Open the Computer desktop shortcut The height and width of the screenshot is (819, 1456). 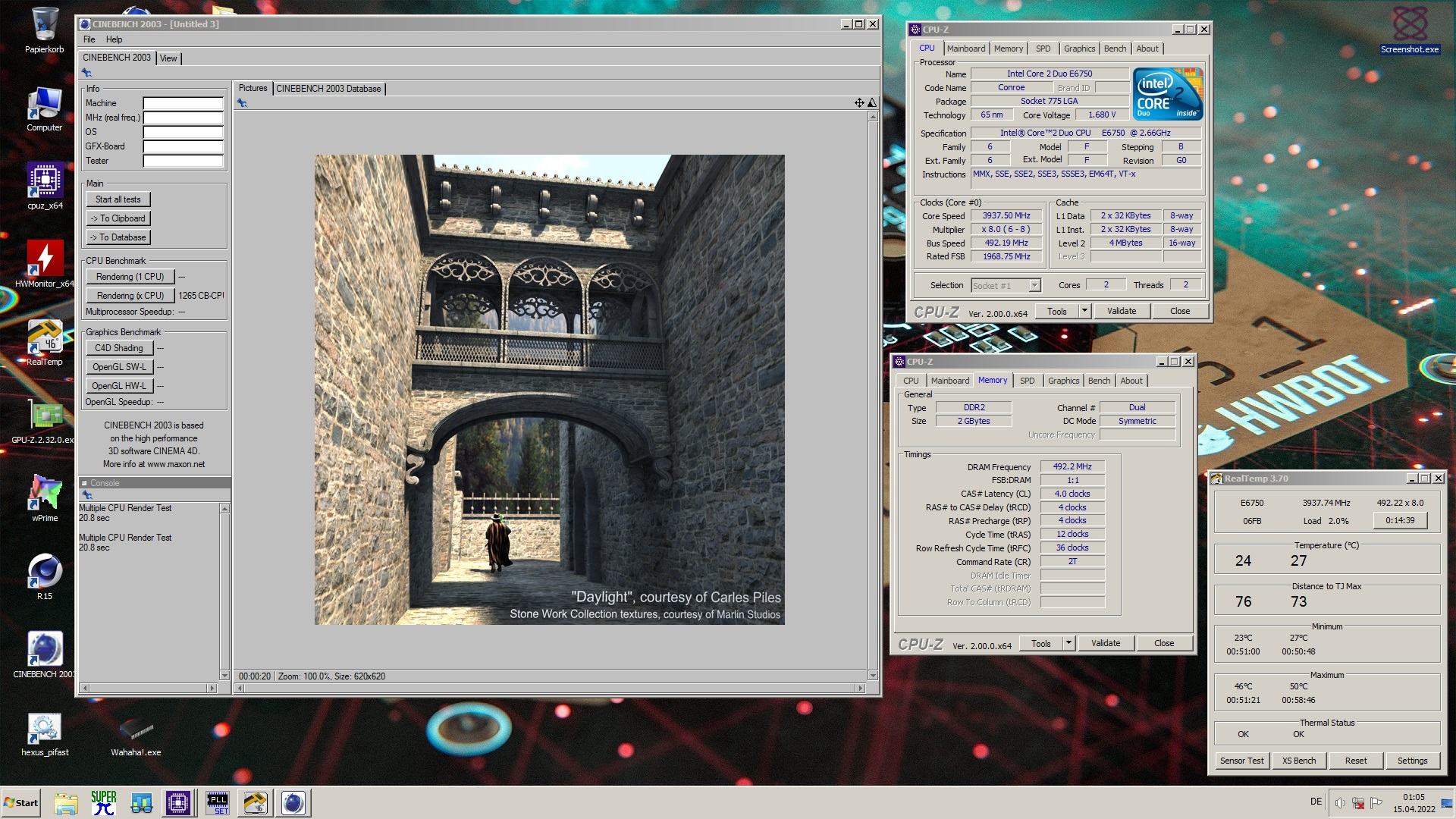coord(44,109)
